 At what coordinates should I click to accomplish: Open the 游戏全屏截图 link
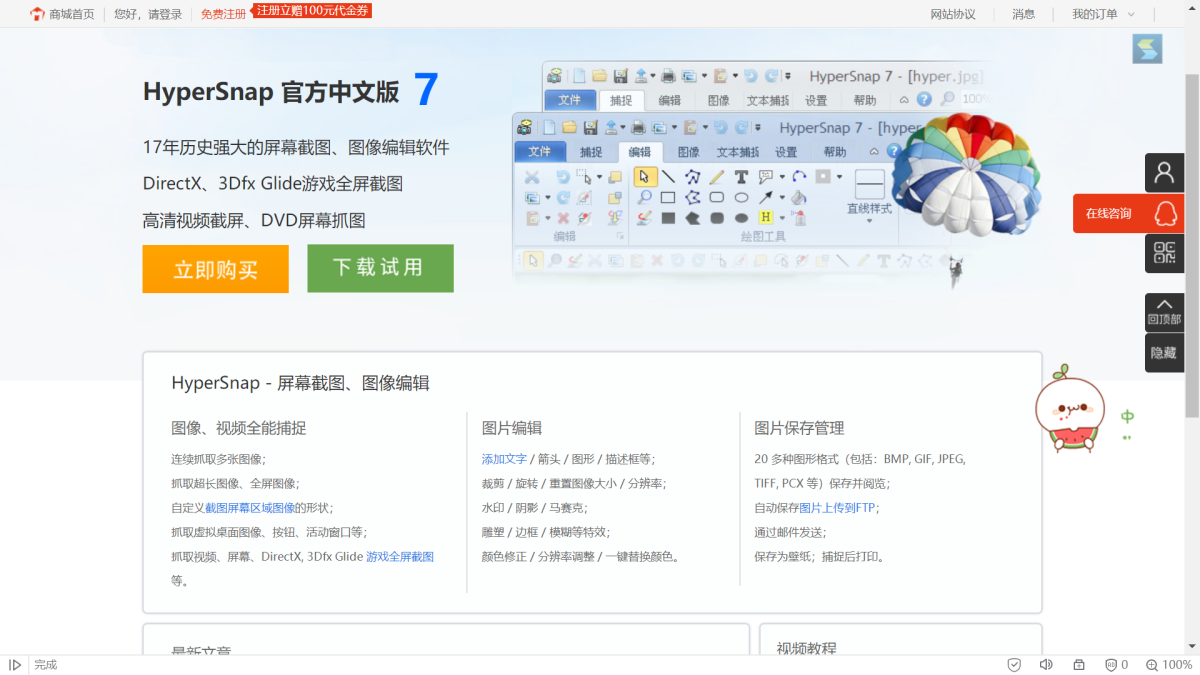tap(400, 556)
